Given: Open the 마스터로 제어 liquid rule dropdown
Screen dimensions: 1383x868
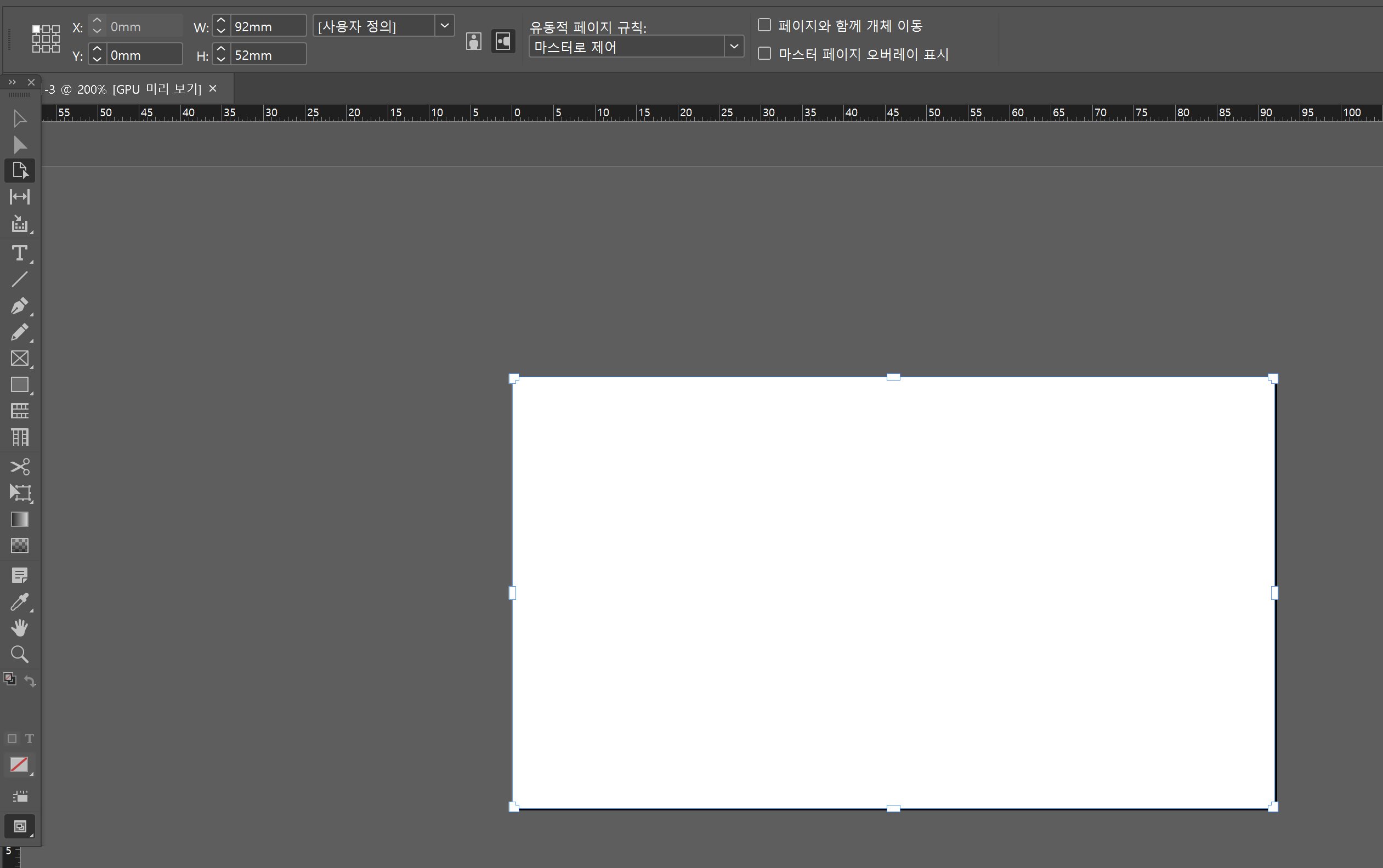Looking at the screenshot, I should 733,47.
